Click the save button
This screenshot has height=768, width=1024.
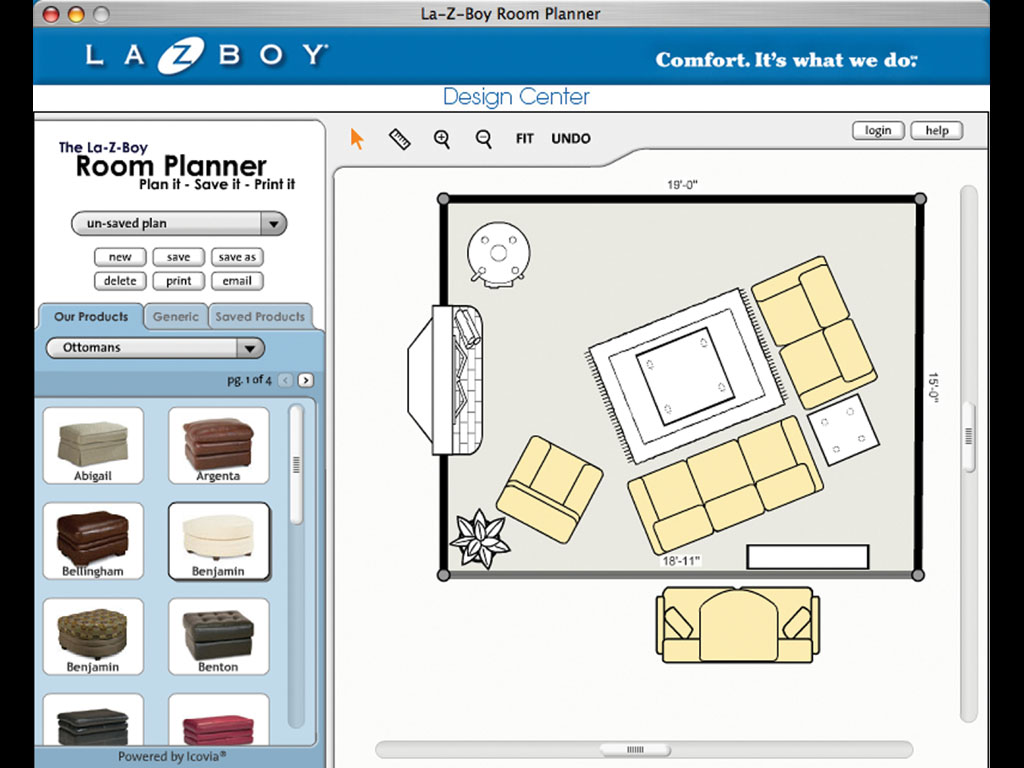point(178,257)
